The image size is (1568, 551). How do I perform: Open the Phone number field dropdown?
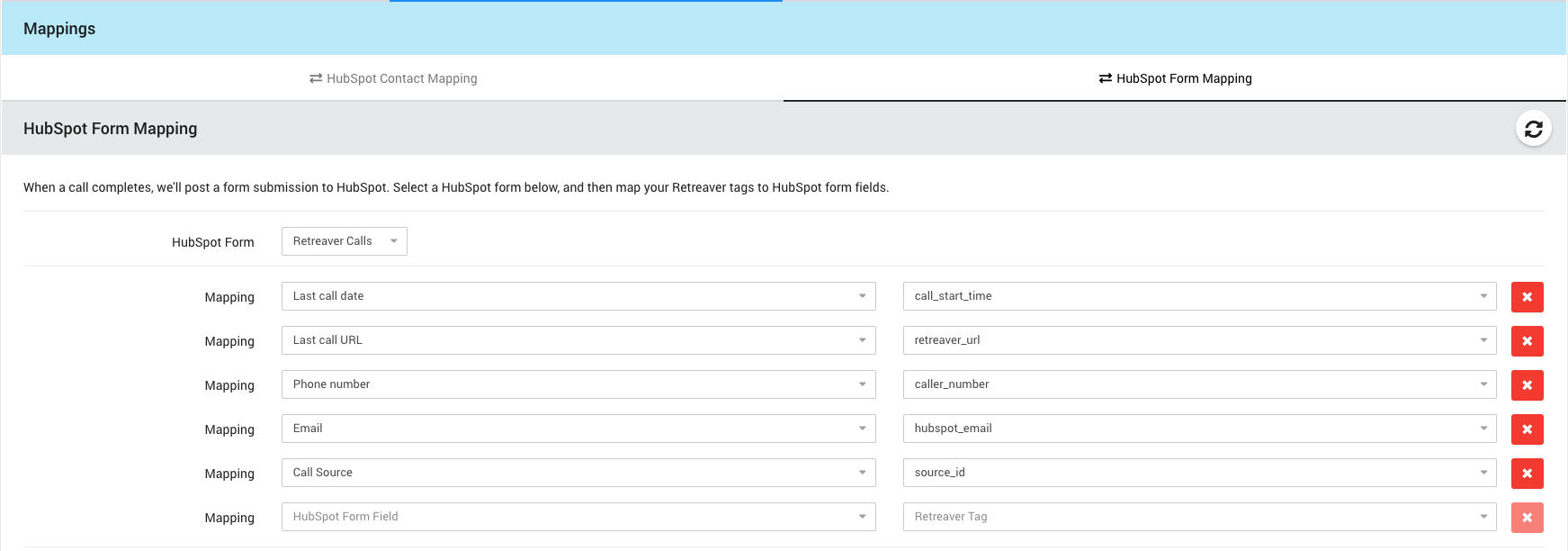point(578,384)
